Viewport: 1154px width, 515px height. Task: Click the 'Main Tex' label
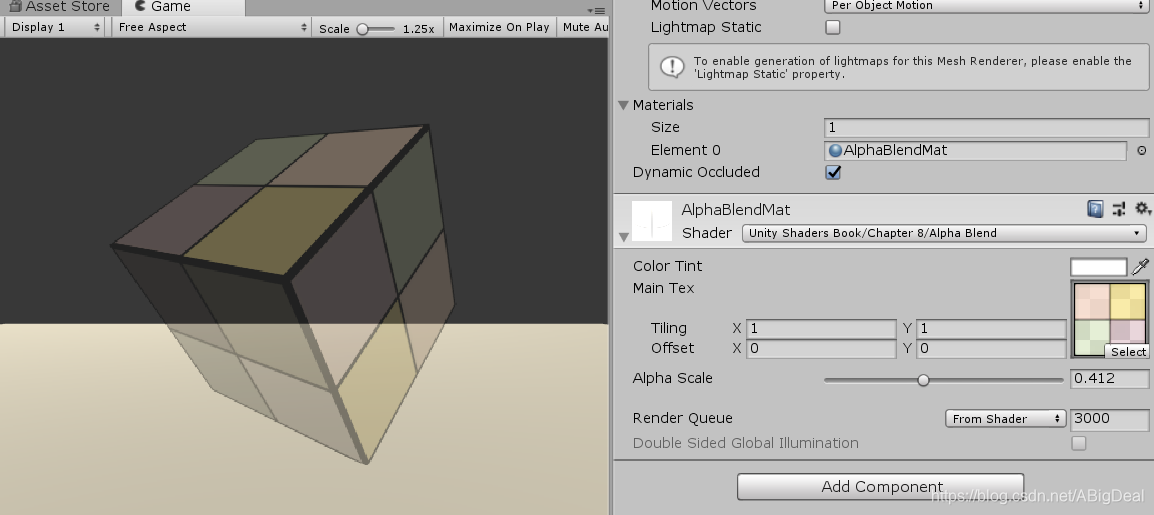pyautogui.click(x=663, y=288)
